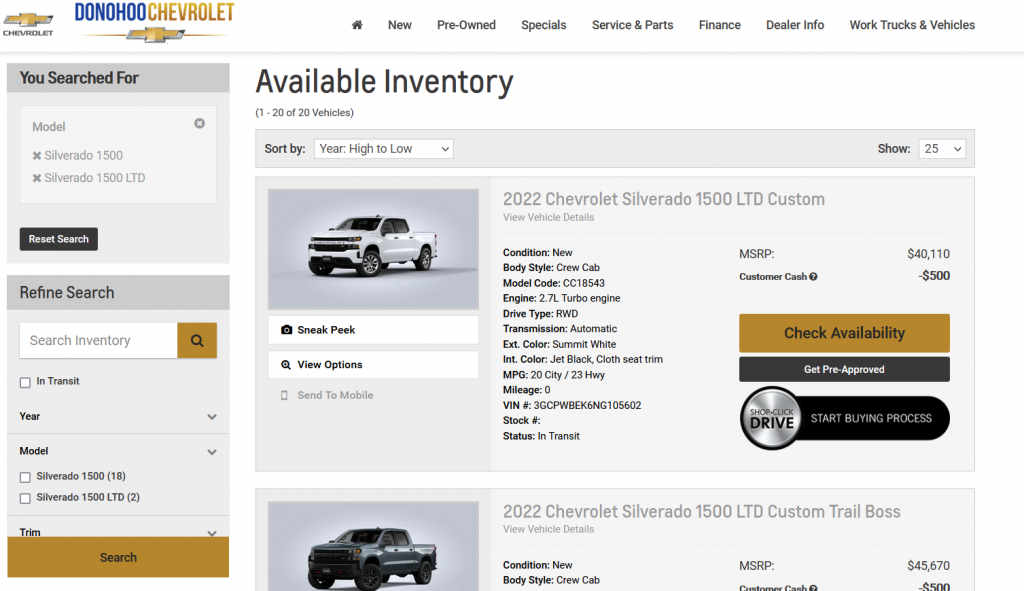
Task: Open 2022 Silverado LTD Custom Trail Boss title
Action: click(701, 511)
